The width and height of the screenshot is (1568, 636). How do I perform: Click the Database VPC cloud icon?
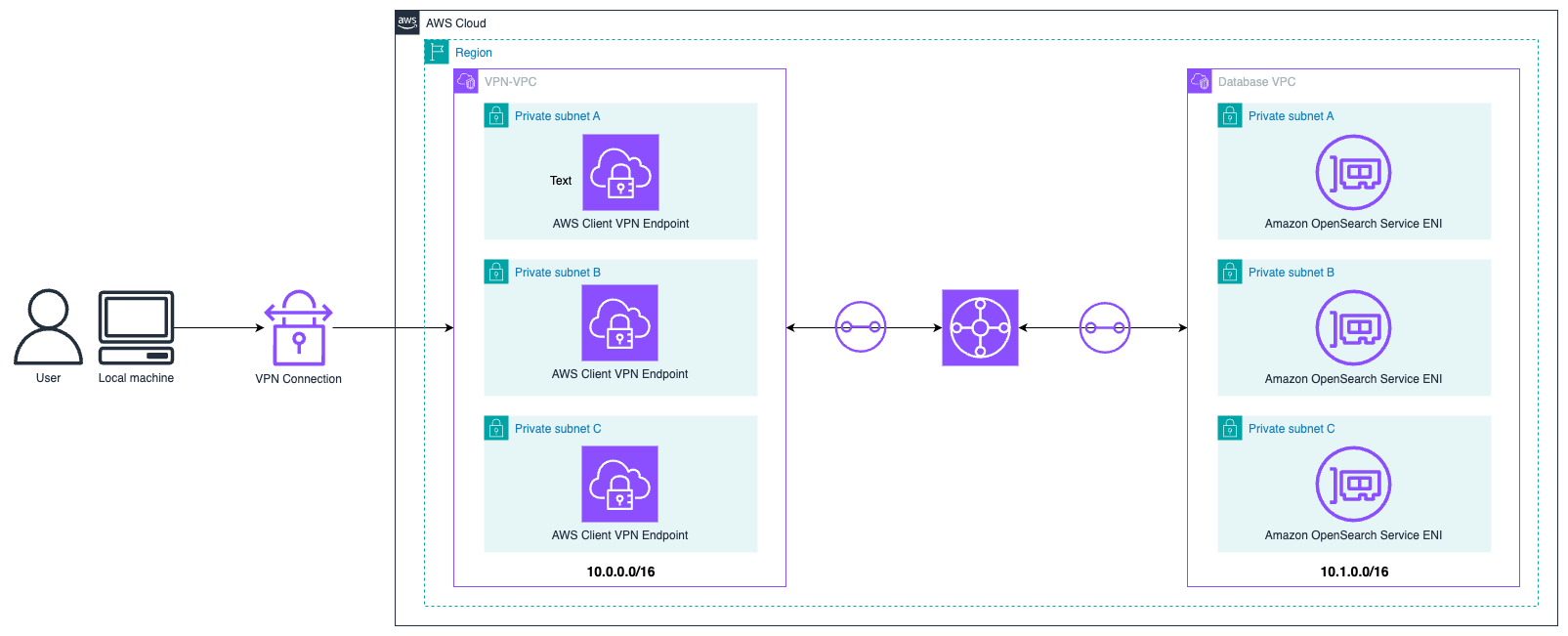tap(1200, 81)
